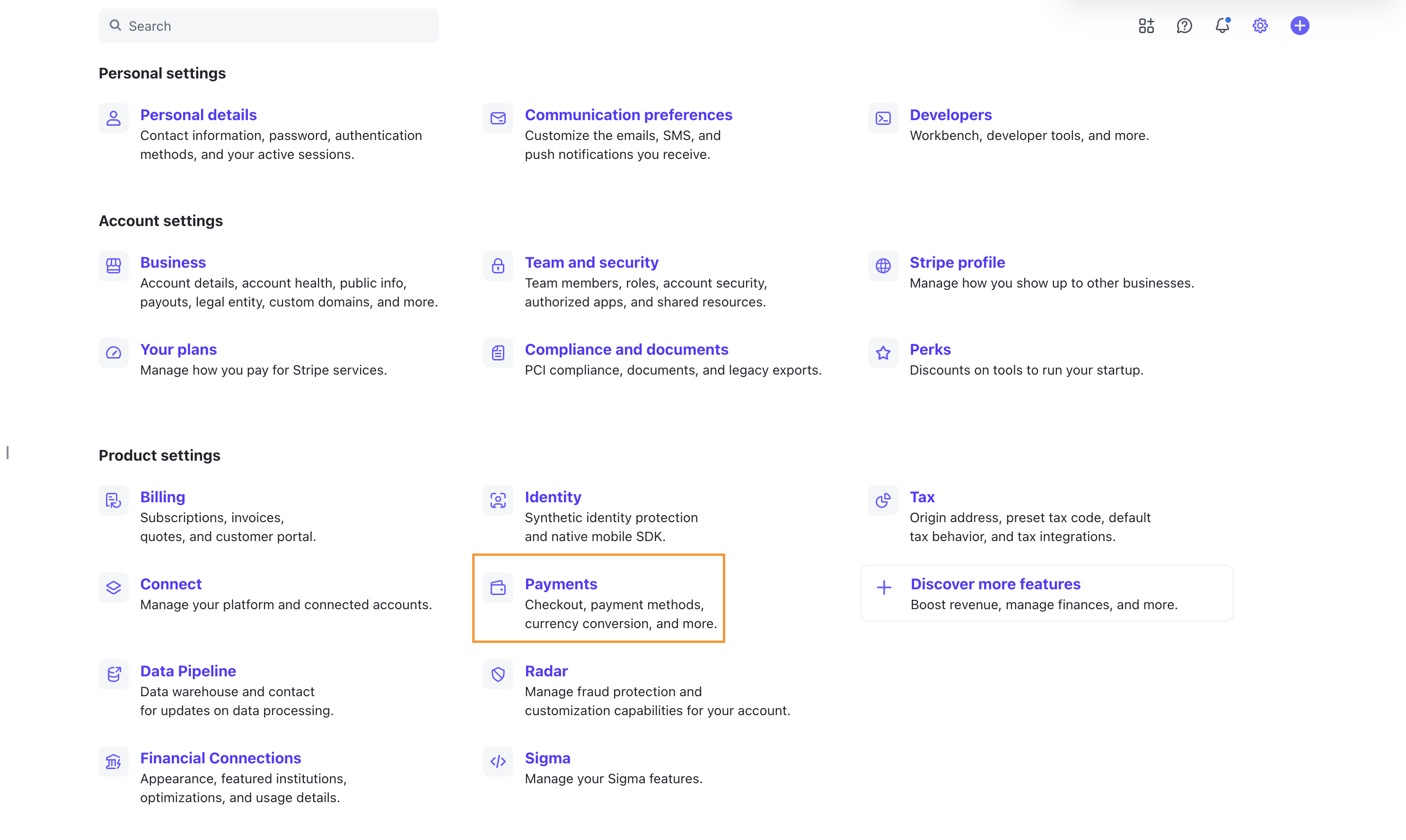Open the help question-mark icon
This screenshot has height=840, width=1406.
[1184, 26]
